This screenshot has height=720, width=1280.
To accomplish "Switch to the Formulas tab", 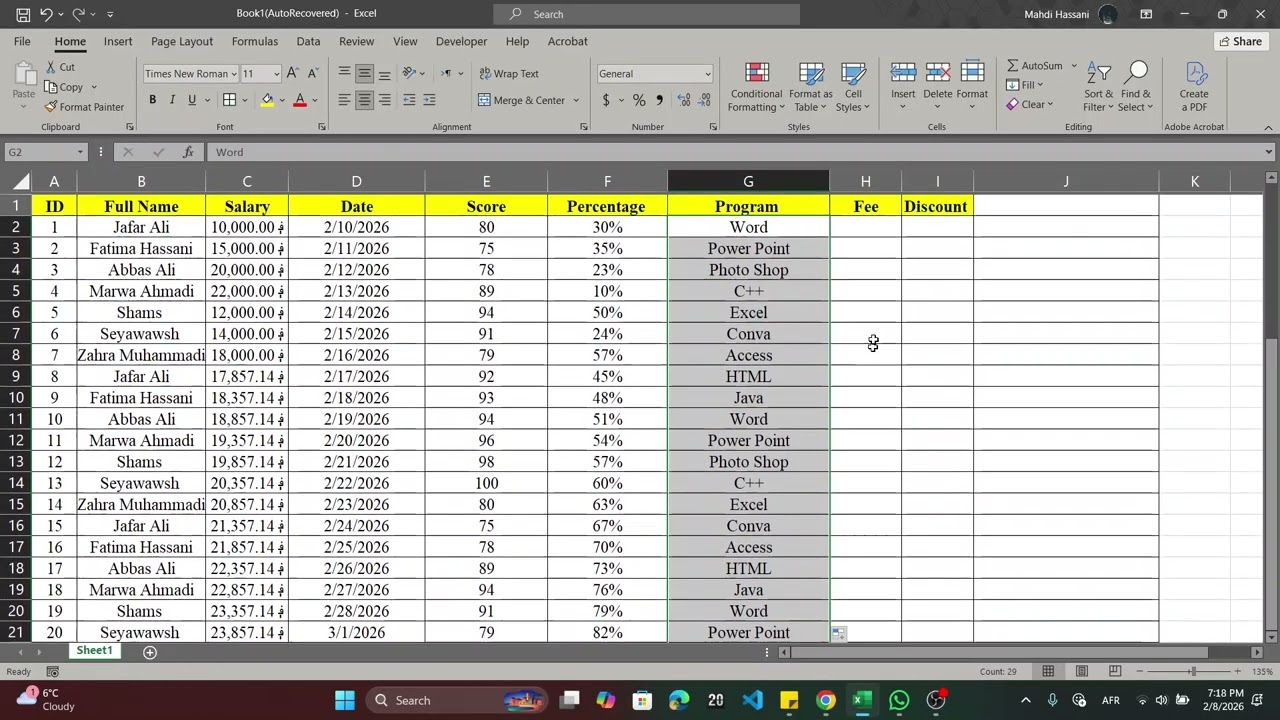I will pyautogui.click(x=255, y=41).
